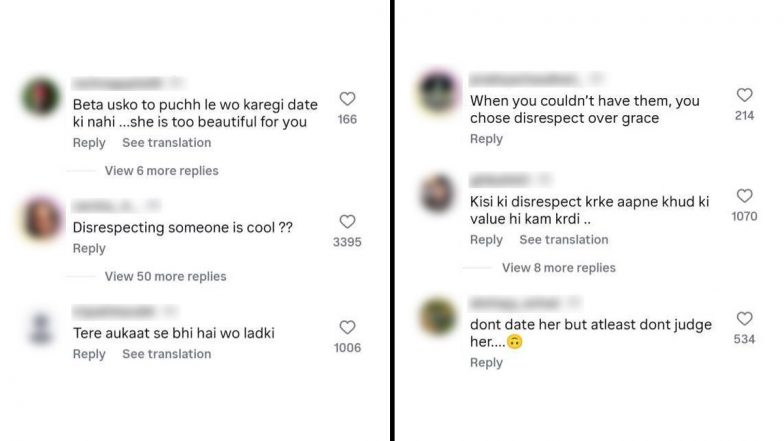784x441 pixels.
Task: Like the 'Beta usko to puchh le' comment
Action: 347,99
